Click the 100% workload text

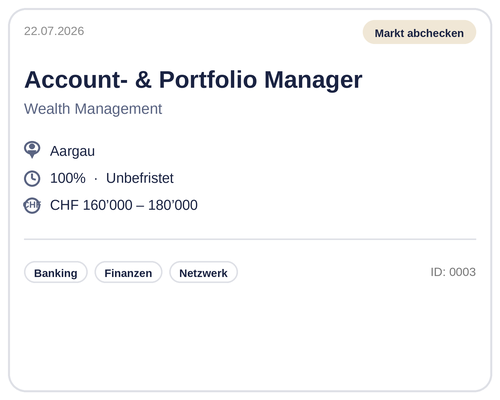[x=68, y=178]
